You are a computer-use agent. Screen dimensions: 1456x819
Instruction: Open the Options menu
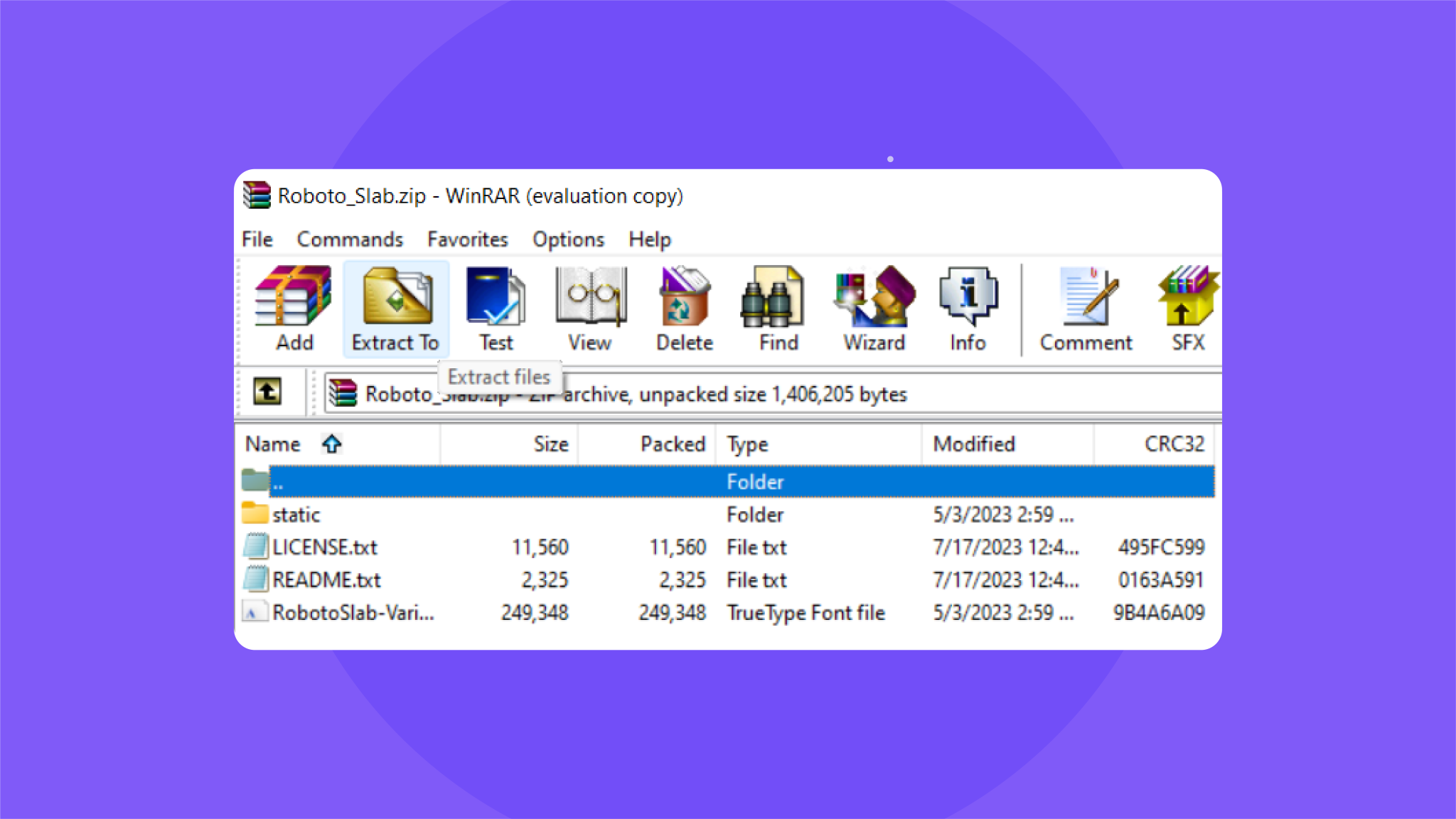(x=567, y=239)
